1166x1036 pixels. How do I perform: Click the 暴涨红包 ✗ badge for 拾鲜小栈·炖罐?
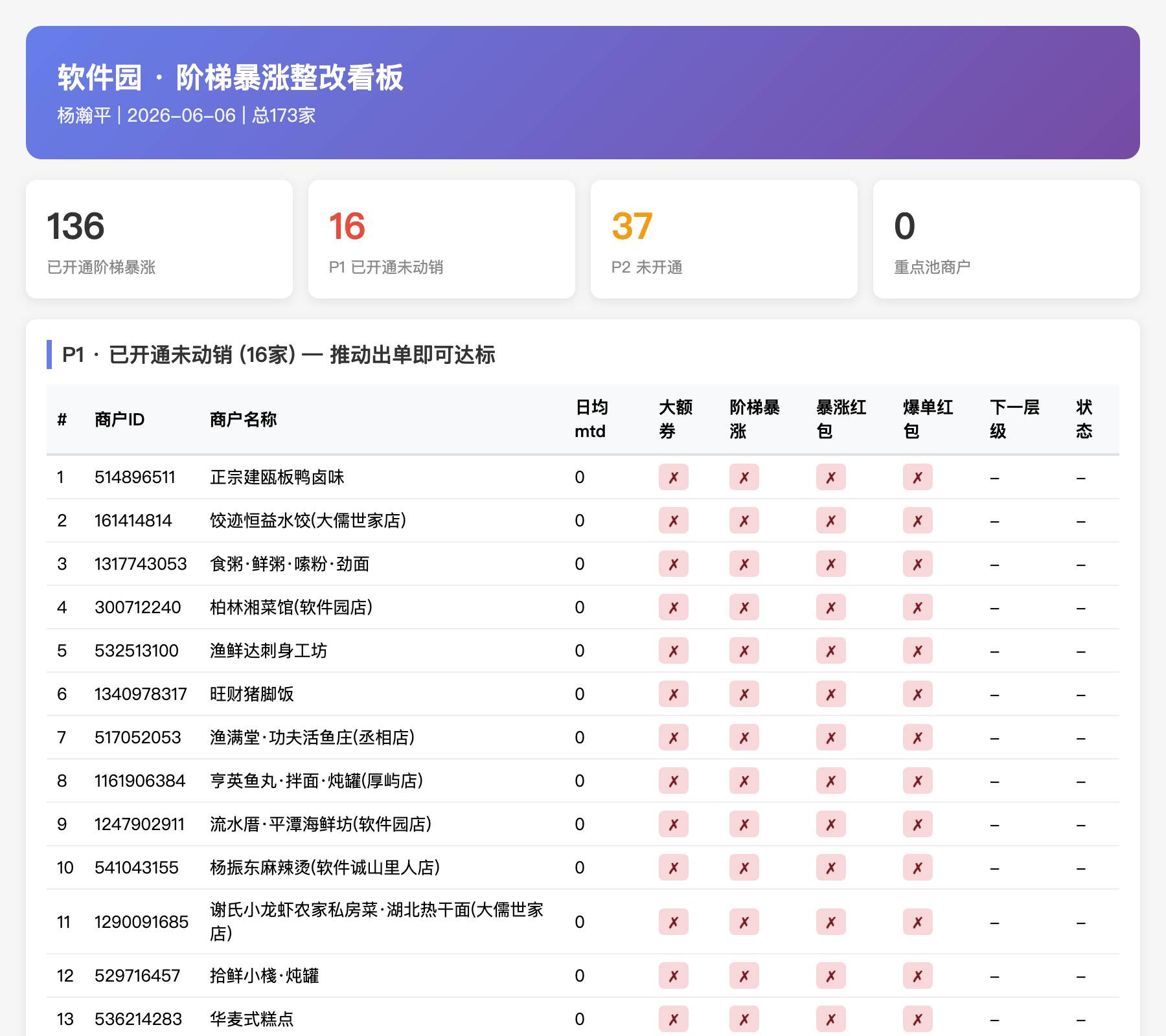(831, 976)
